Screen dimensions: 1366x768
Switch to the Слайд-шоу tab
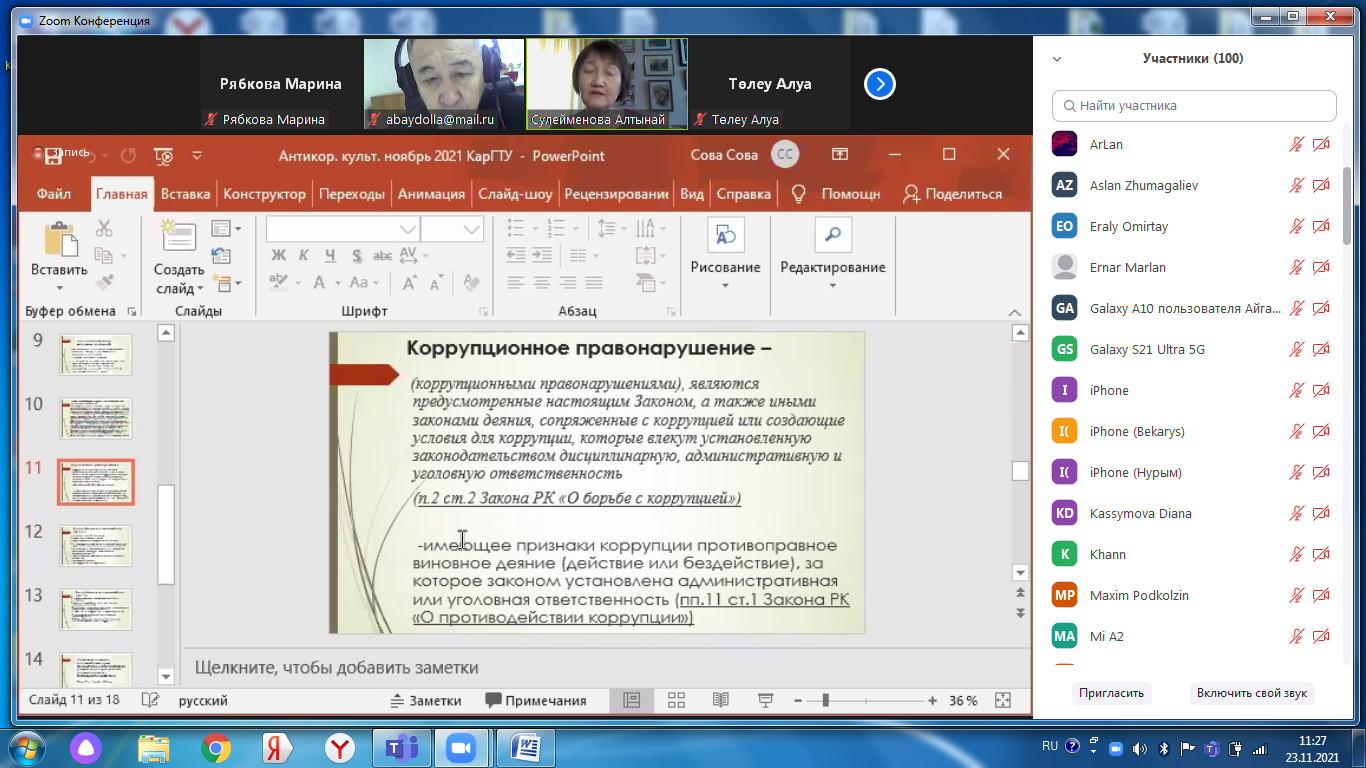point(515,194)
